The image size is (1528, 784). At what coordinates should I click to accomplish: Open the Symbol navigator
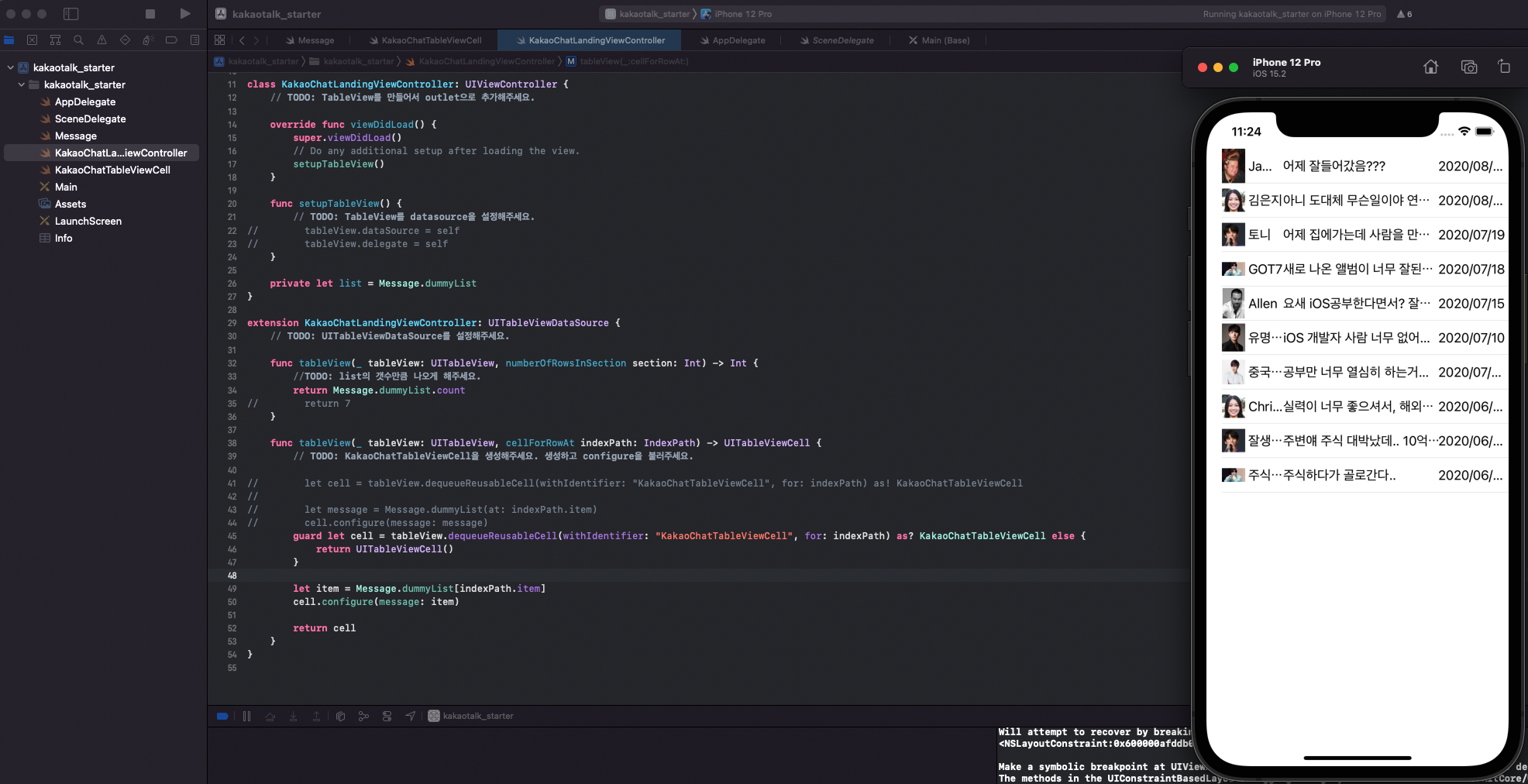(55, 40)
